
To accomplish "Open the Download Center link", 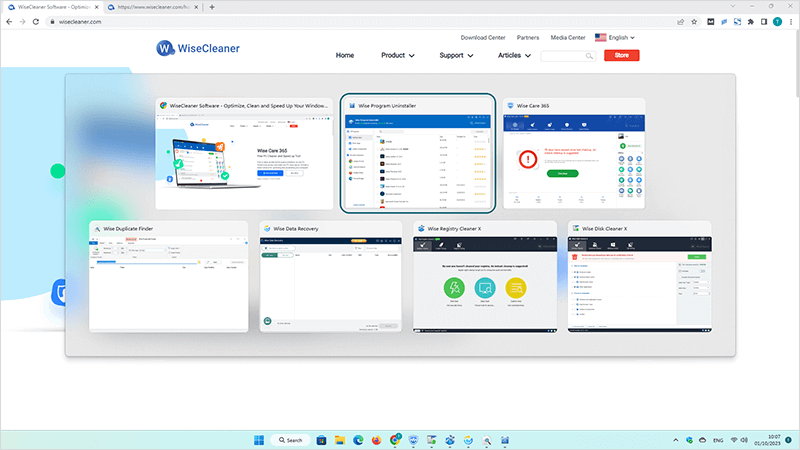I will point(483,38).
